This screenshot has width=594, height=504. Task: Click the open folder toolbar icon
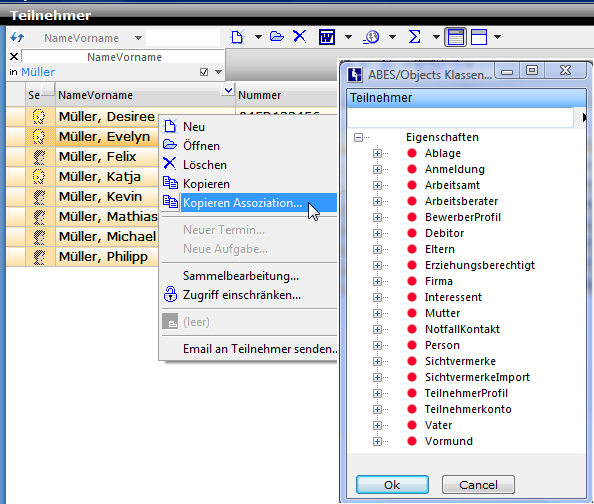pos(277,37)
